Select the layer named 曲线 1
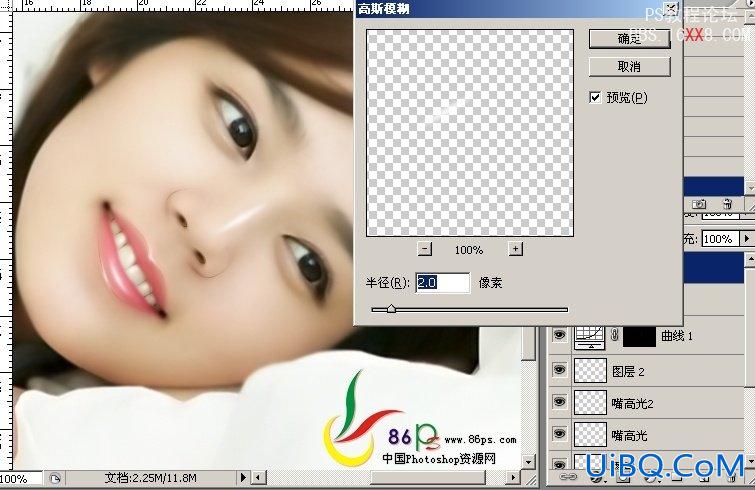 click(x=677, y=336)
